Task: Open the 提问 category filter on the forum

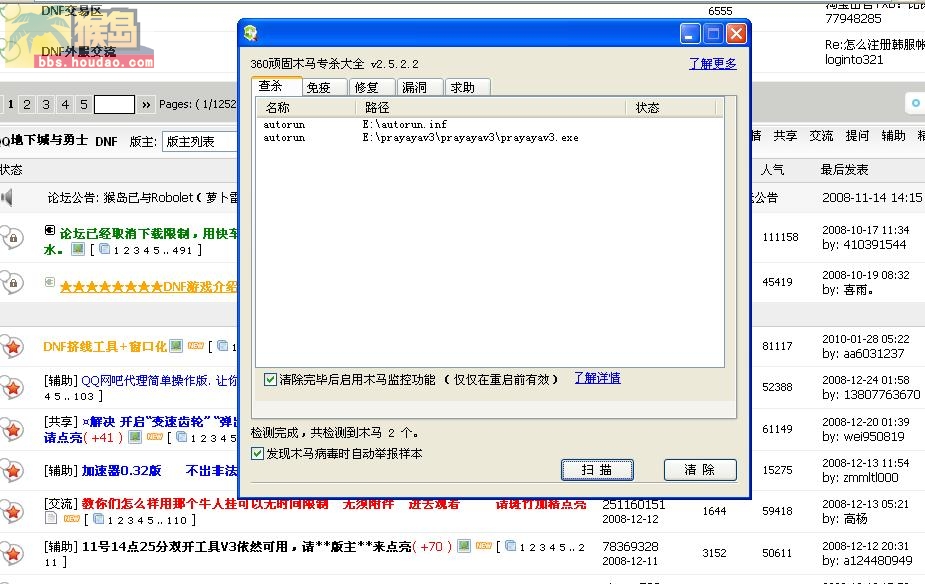Action: coord(857,136)
